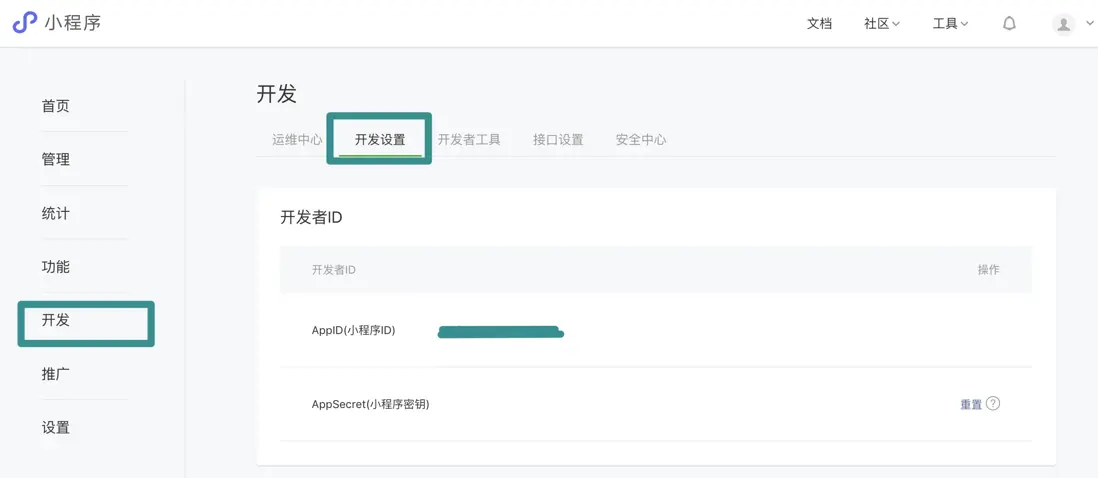Click the Mini Program logo icon
The width and height of the screenshot is (1098, 478).
25,22
